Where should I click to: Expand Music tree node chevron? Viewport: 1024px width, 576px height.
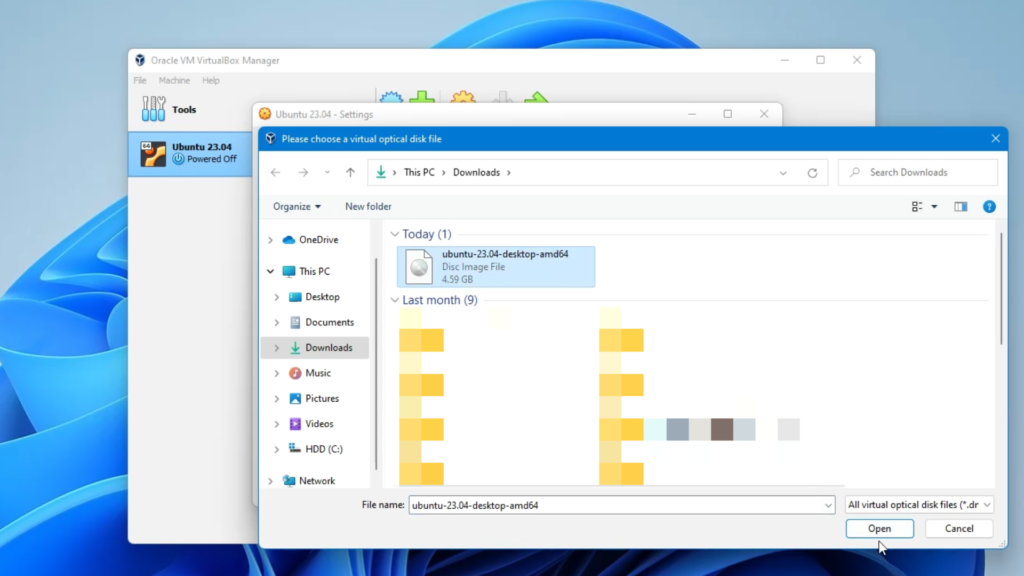(277, 374)
